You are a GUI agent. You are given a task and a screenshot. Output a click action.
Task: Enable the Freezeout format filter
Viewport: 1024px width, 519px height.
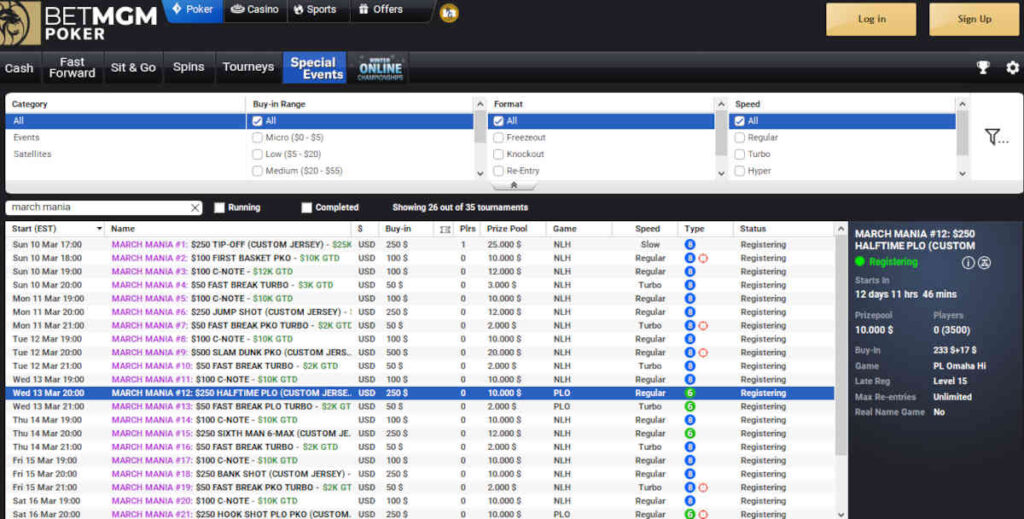click(x=498, y=138)
